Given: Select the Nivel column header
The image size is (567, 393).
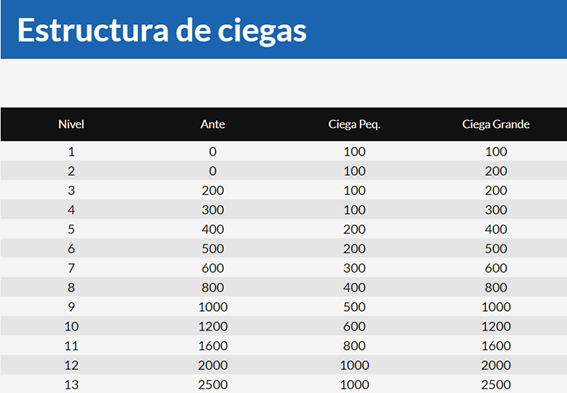Looking at the screenshot, I should pyautogui.click(x=71, y=124).
